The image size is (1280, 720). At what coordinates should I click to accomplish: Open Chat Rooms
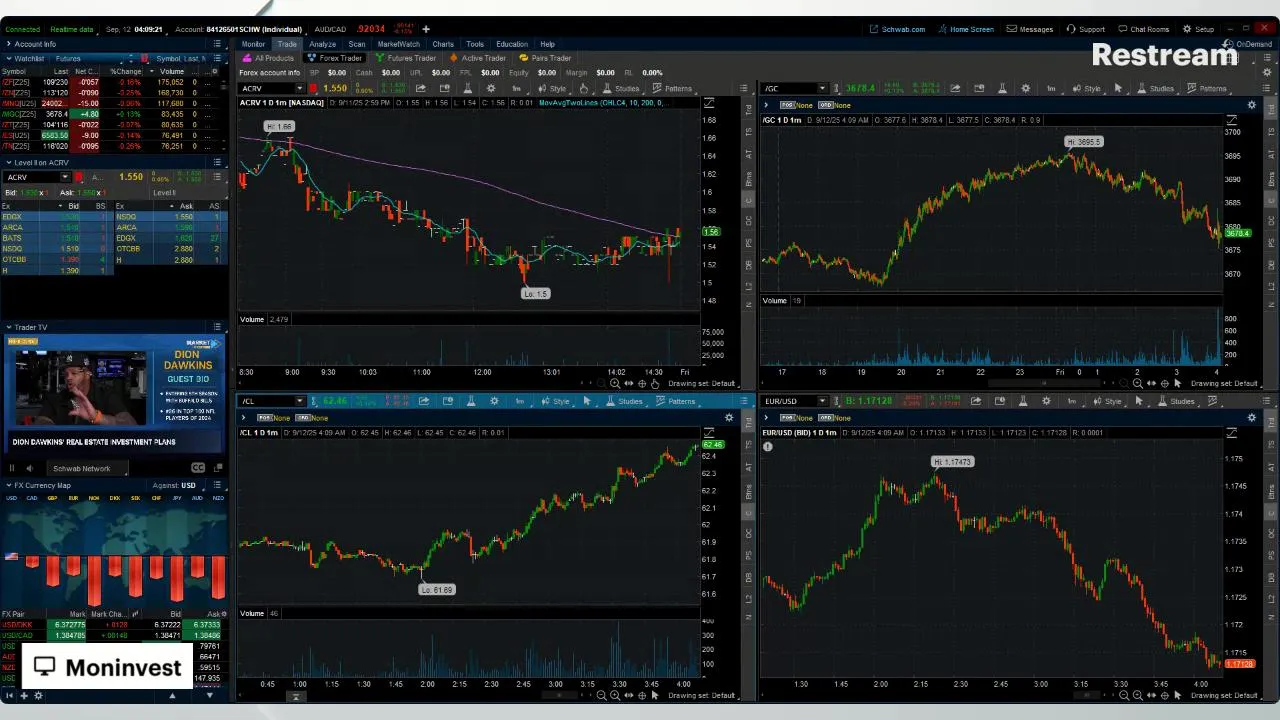(1144, 29)
